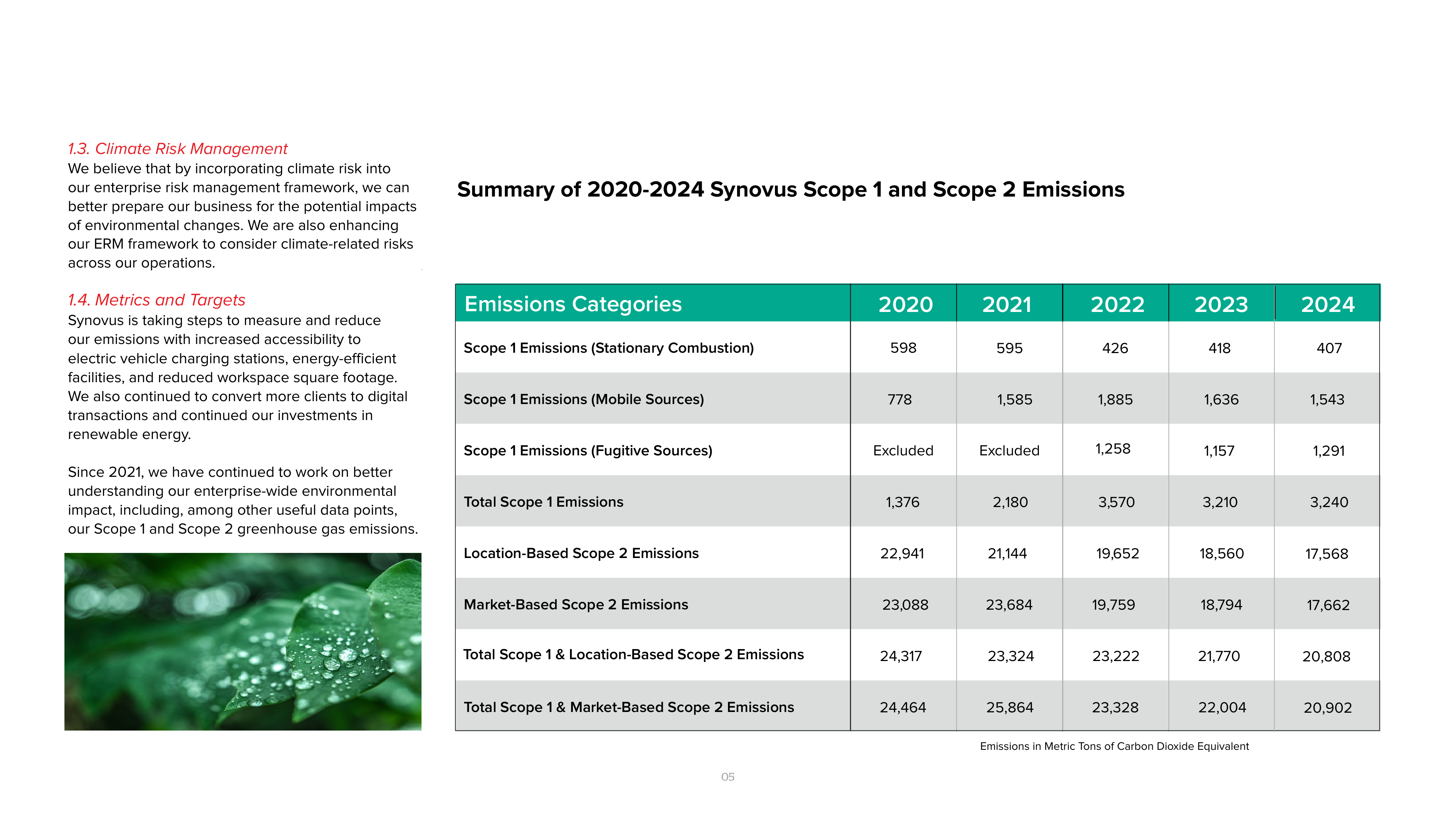
Task: Click the value 598 for 2020
Action: pyautogui.click(x=903, y=348)
